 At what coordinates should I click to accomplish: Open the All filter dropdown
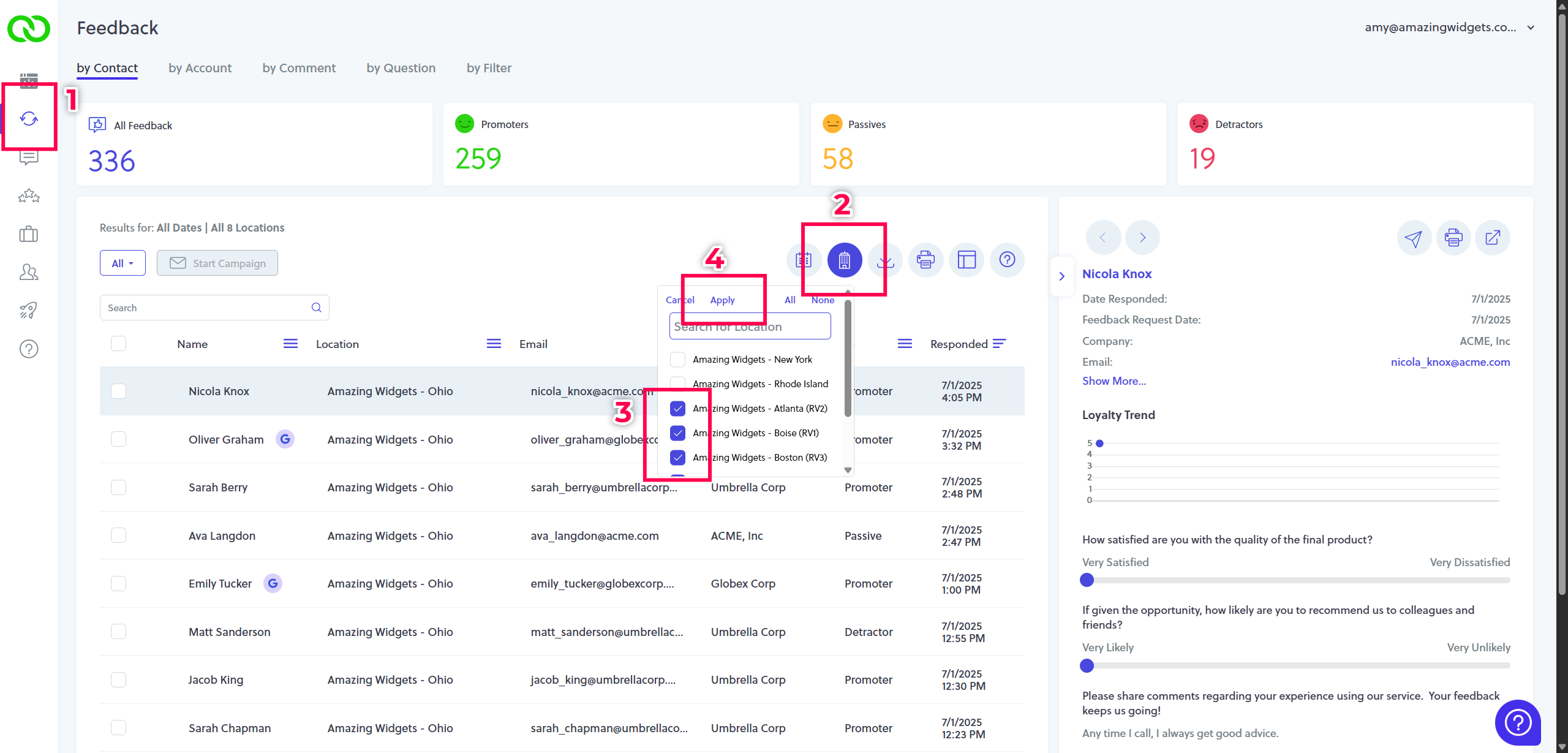pyautogui.click(x=123, y=263)
